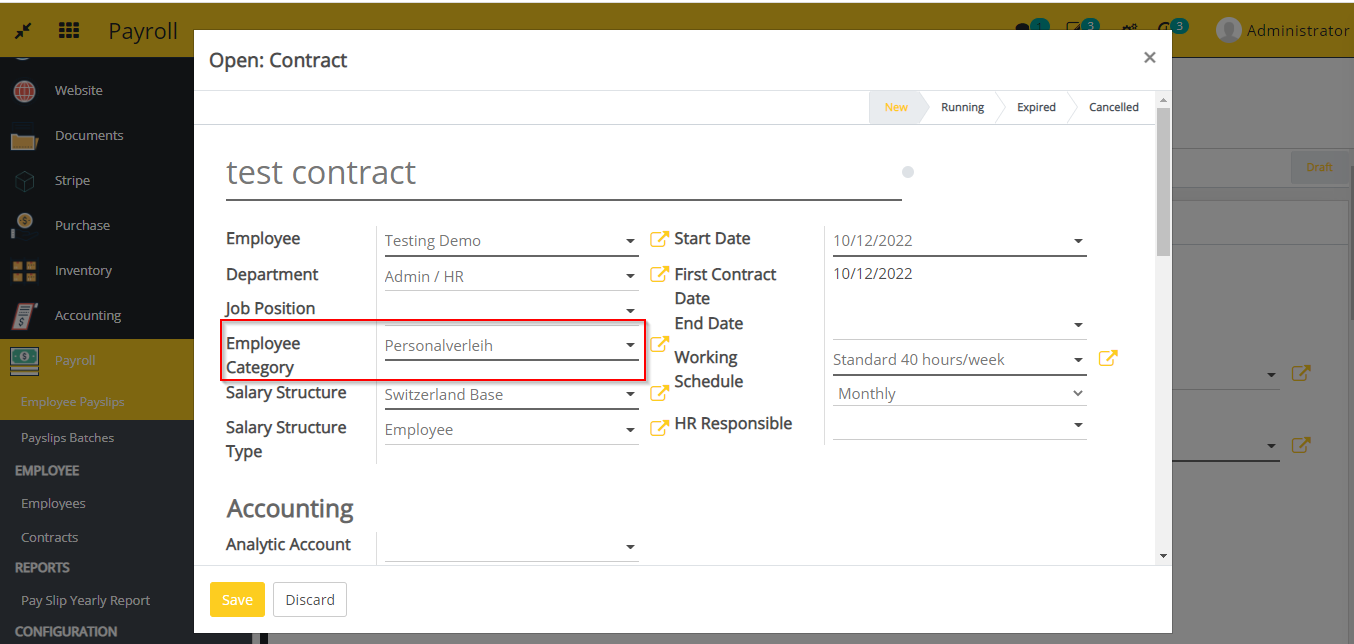
Task: Click the Inventory app icon in sidebar
Action: coord(24,271)
